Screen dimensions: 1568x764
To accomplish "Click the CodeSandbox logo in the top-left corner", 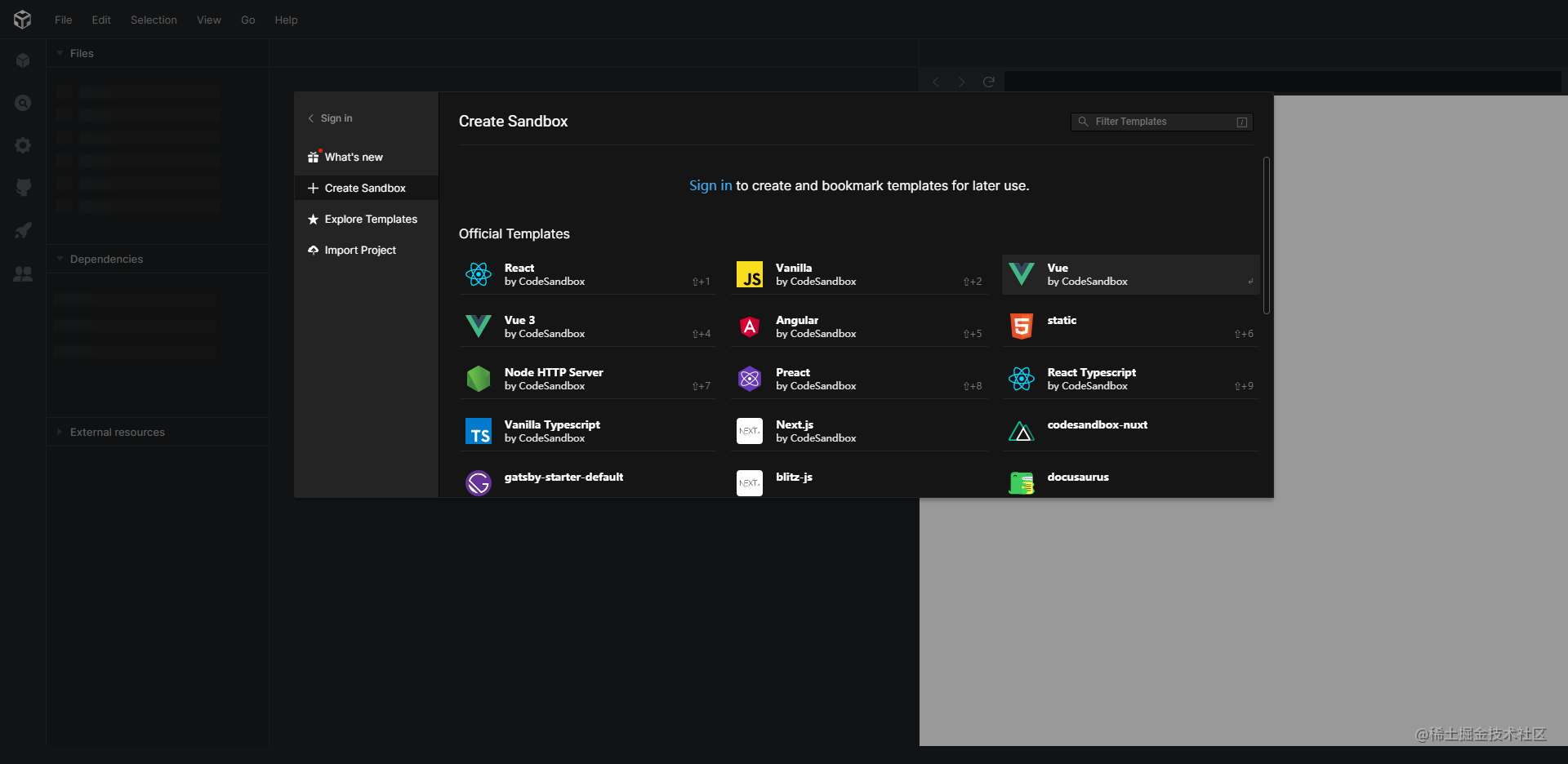I will pos(22,19).
